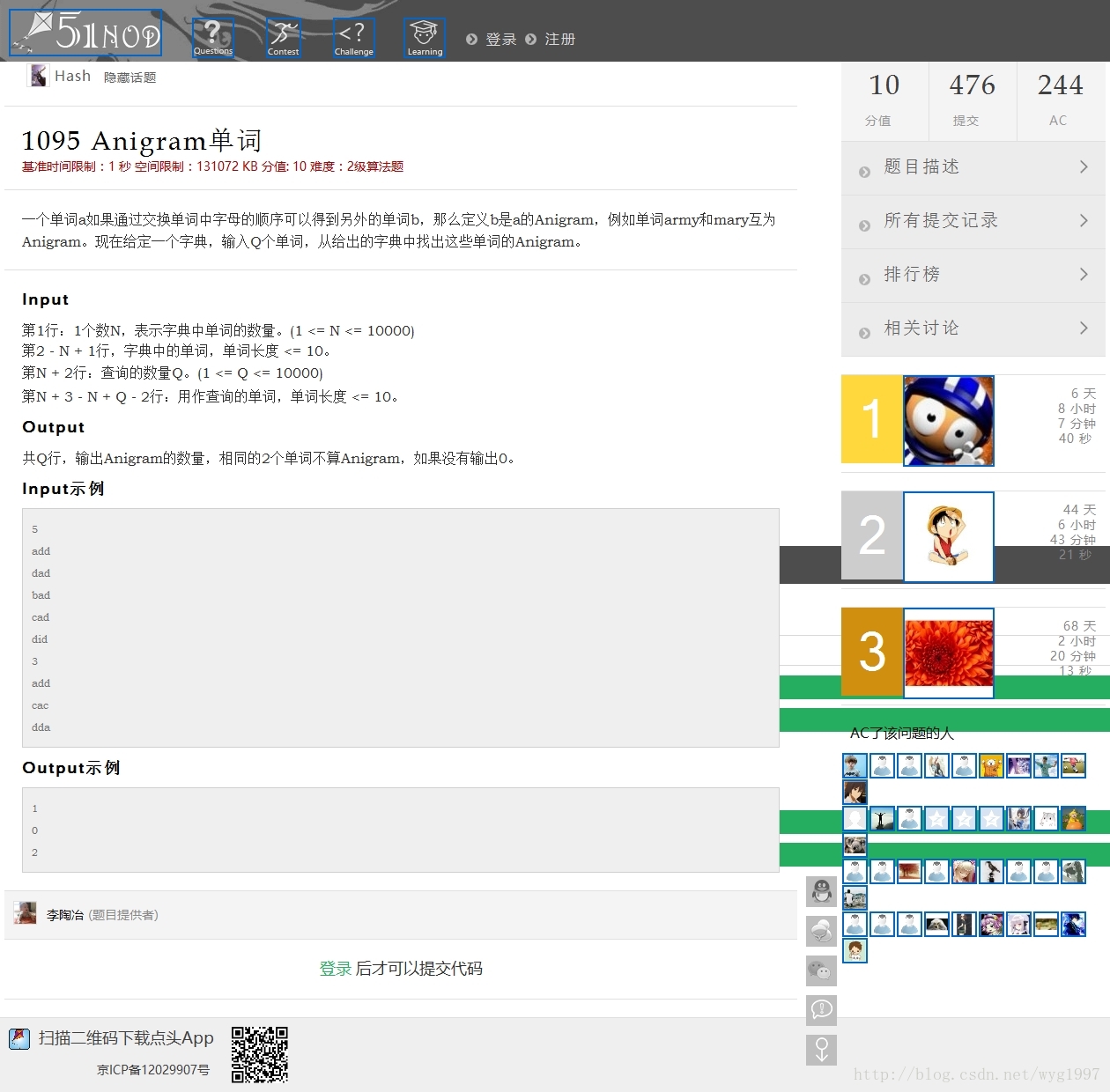Image resolution: width=1110 pixels, height=1092 pixels.
Task: Open the feedback speech-bubble icon
Action: pos(821,1009)
